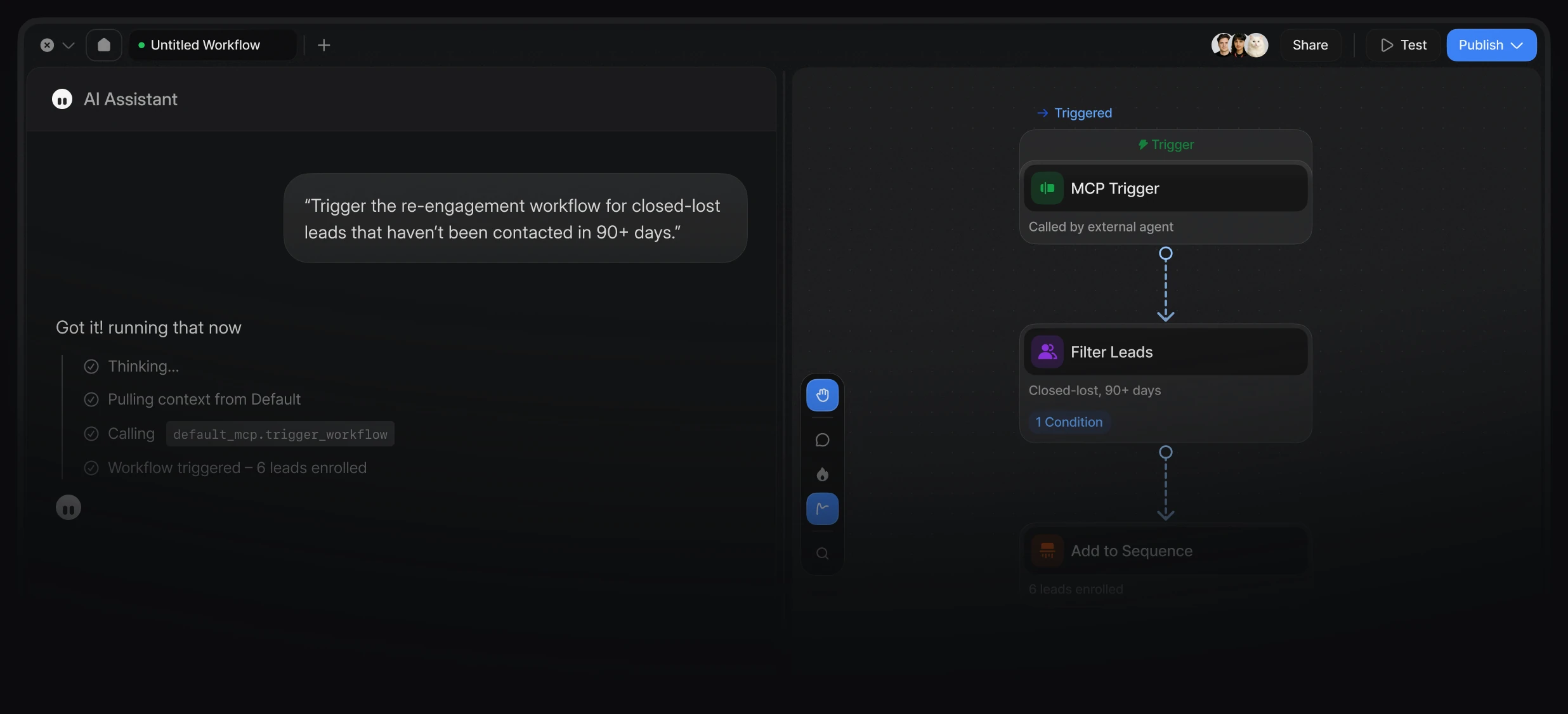
Task: Click 'Closed-lost, 90+ days' description
Action: [x=1094, y=391]
